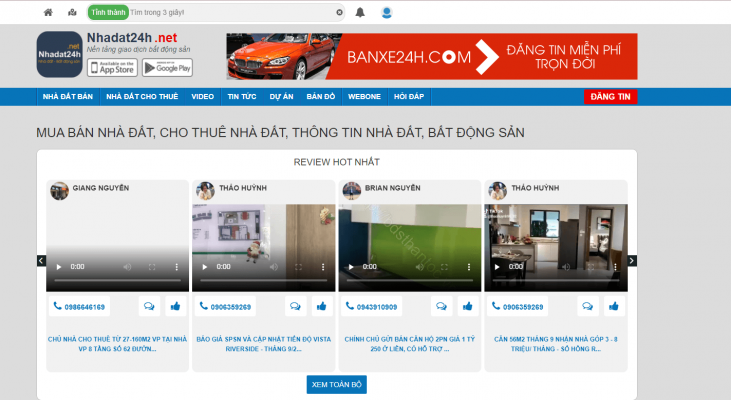Mute the Vista Riverside video
This screenshot has height=400, width=731.
pyautogui.click(x=273, y=267)
